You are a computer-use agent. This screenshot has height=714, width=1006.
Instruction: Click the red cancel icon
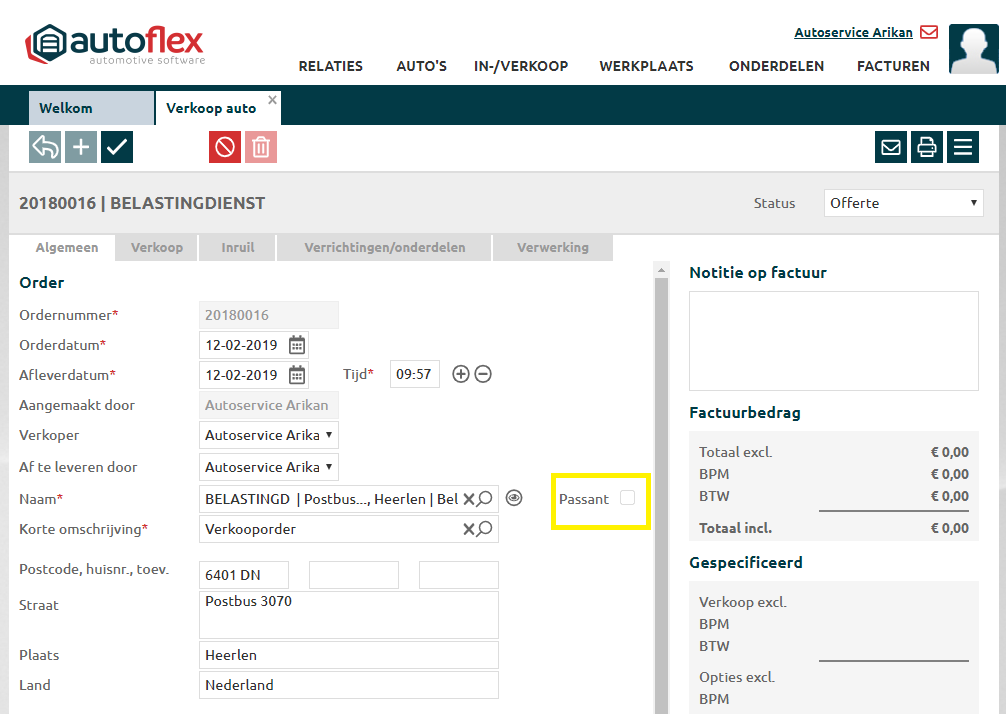225,147
